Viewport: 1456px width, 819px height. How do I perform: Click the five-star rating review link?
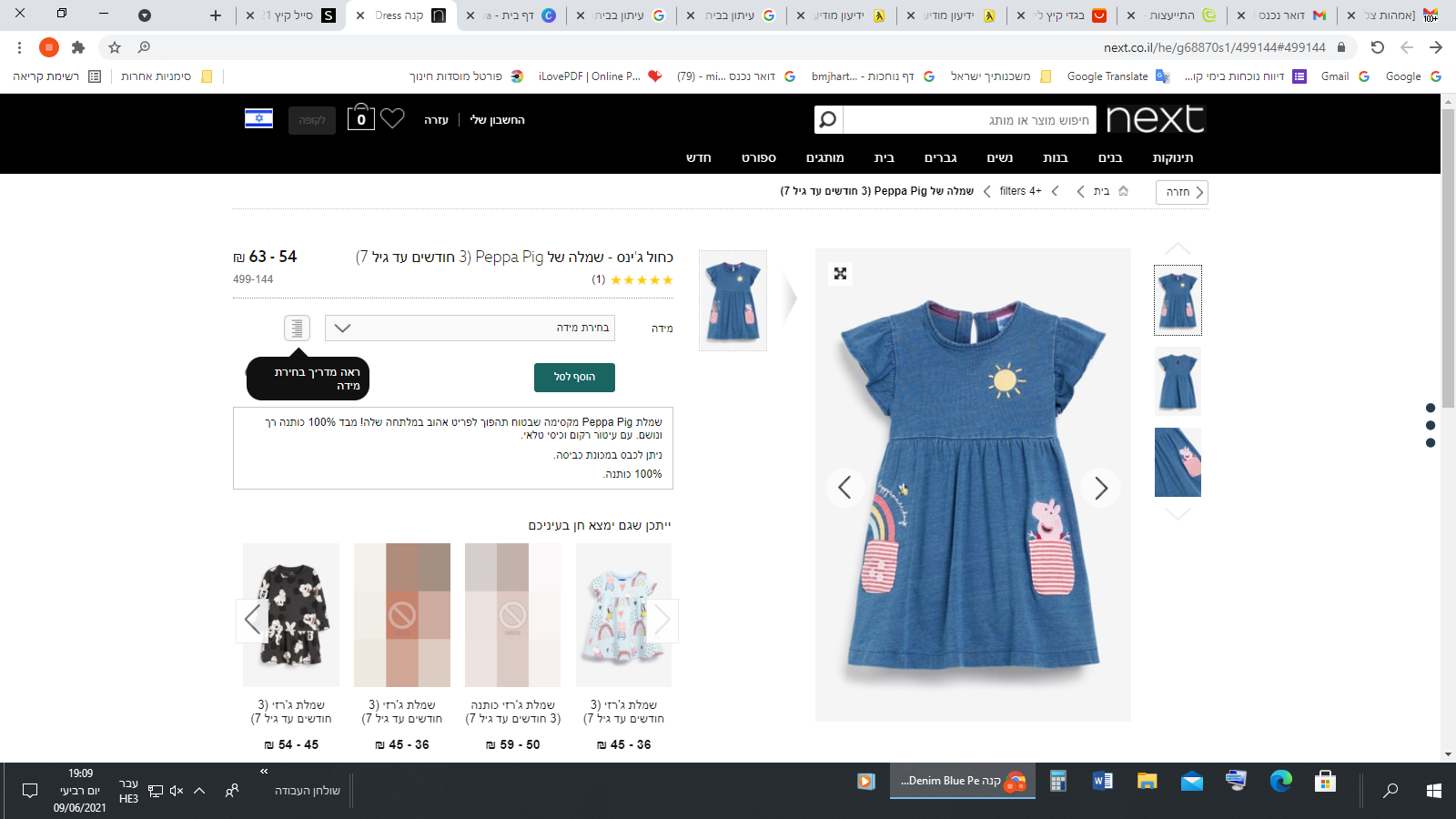(641, 279)
